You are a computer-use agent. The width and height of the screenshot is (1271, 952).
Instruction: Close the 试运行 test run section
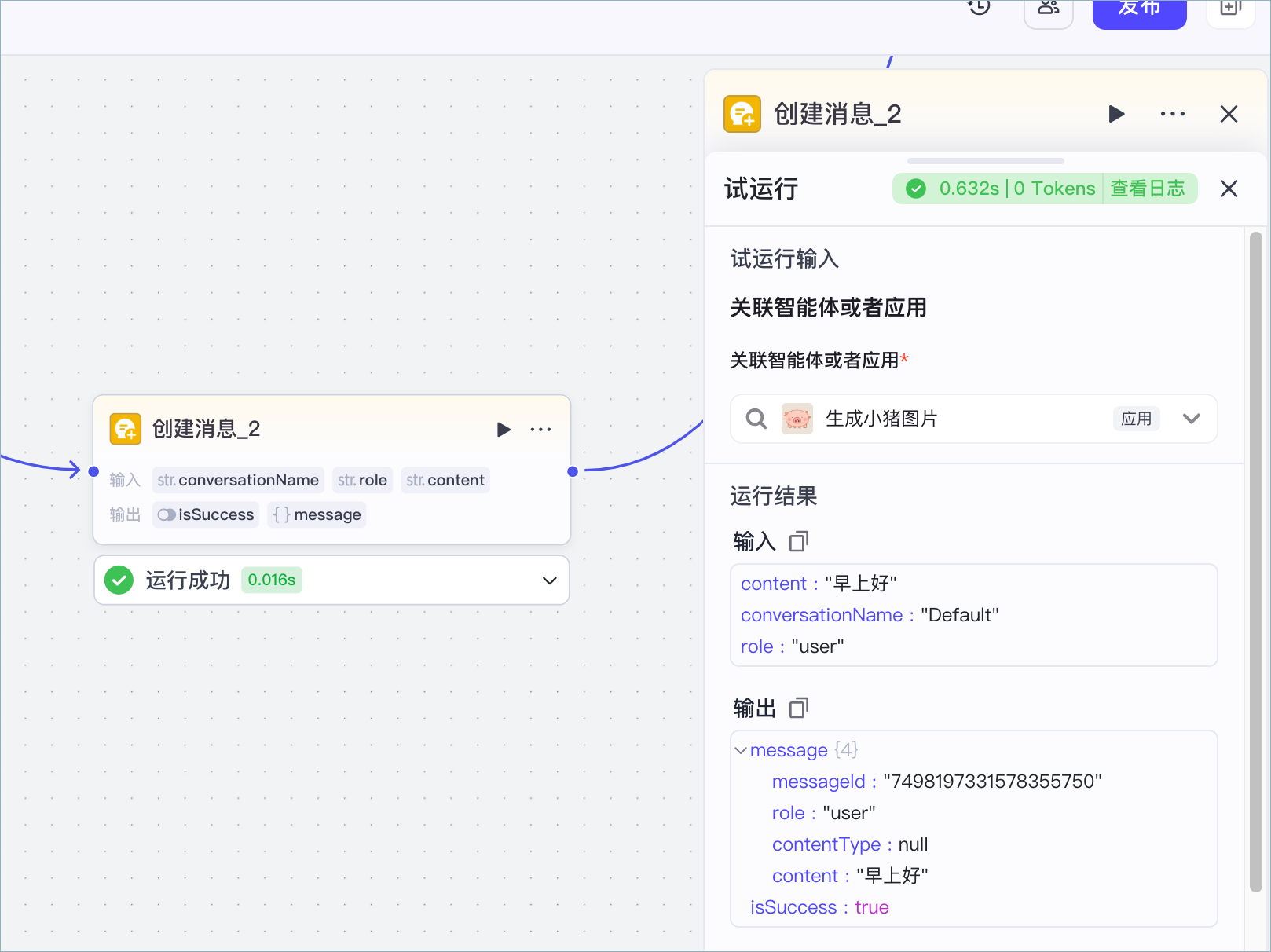(1229, 189)
